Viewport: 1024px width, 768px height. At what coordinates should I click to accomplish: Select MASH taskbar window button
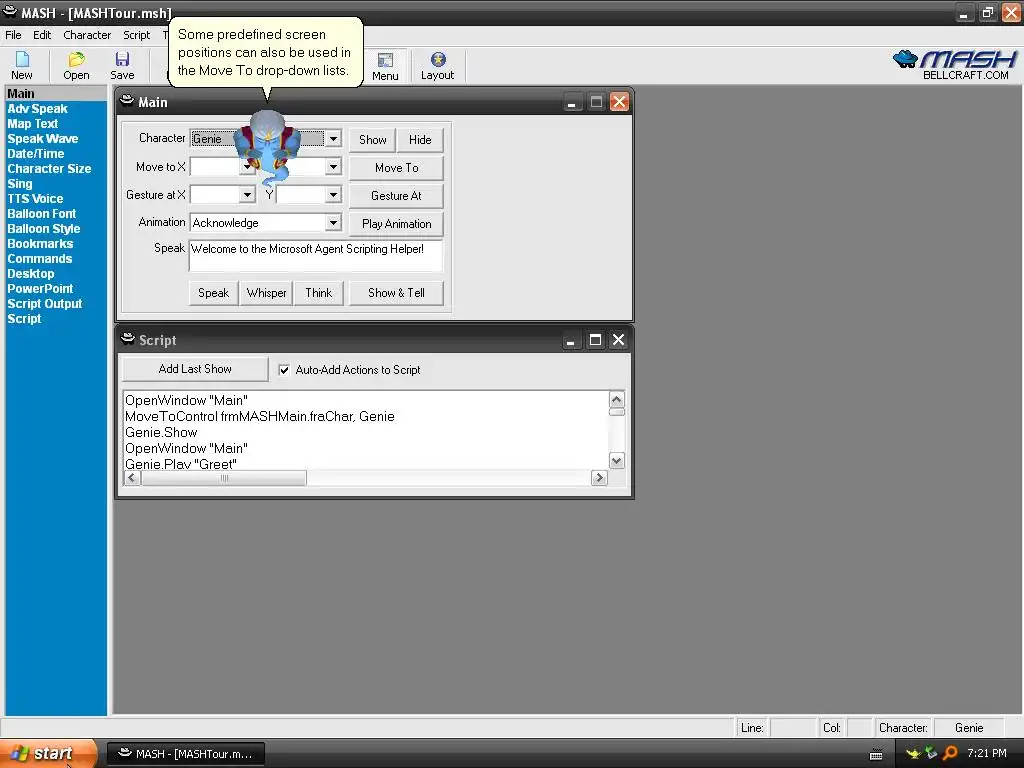pyautogui.click(x=186, y=754)
